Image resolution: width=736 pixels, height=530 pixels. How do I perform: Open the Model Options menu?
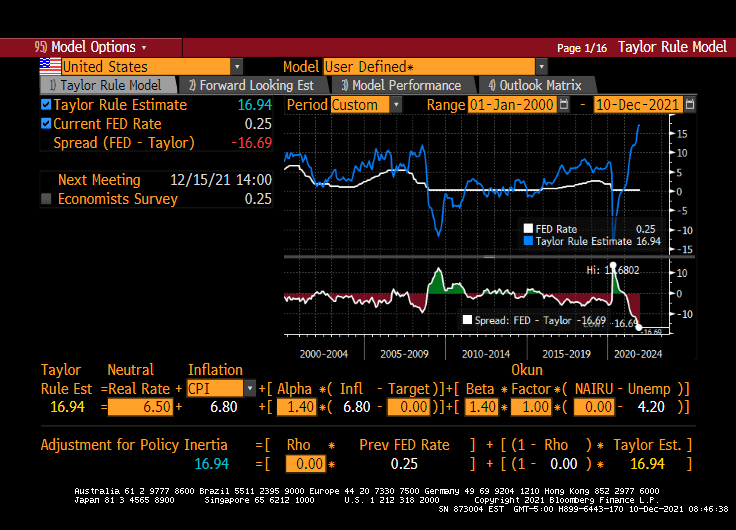(90, 47)
